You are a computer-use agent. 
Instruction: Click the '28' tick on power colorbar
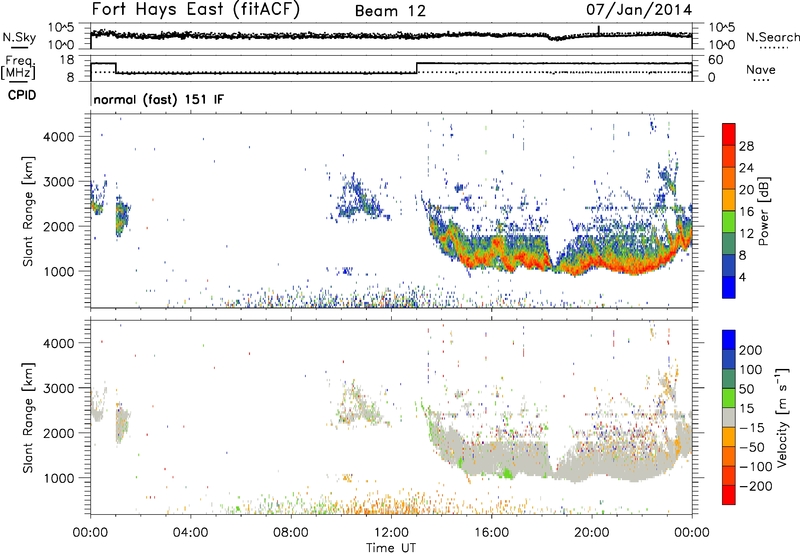tap(746, 146)
